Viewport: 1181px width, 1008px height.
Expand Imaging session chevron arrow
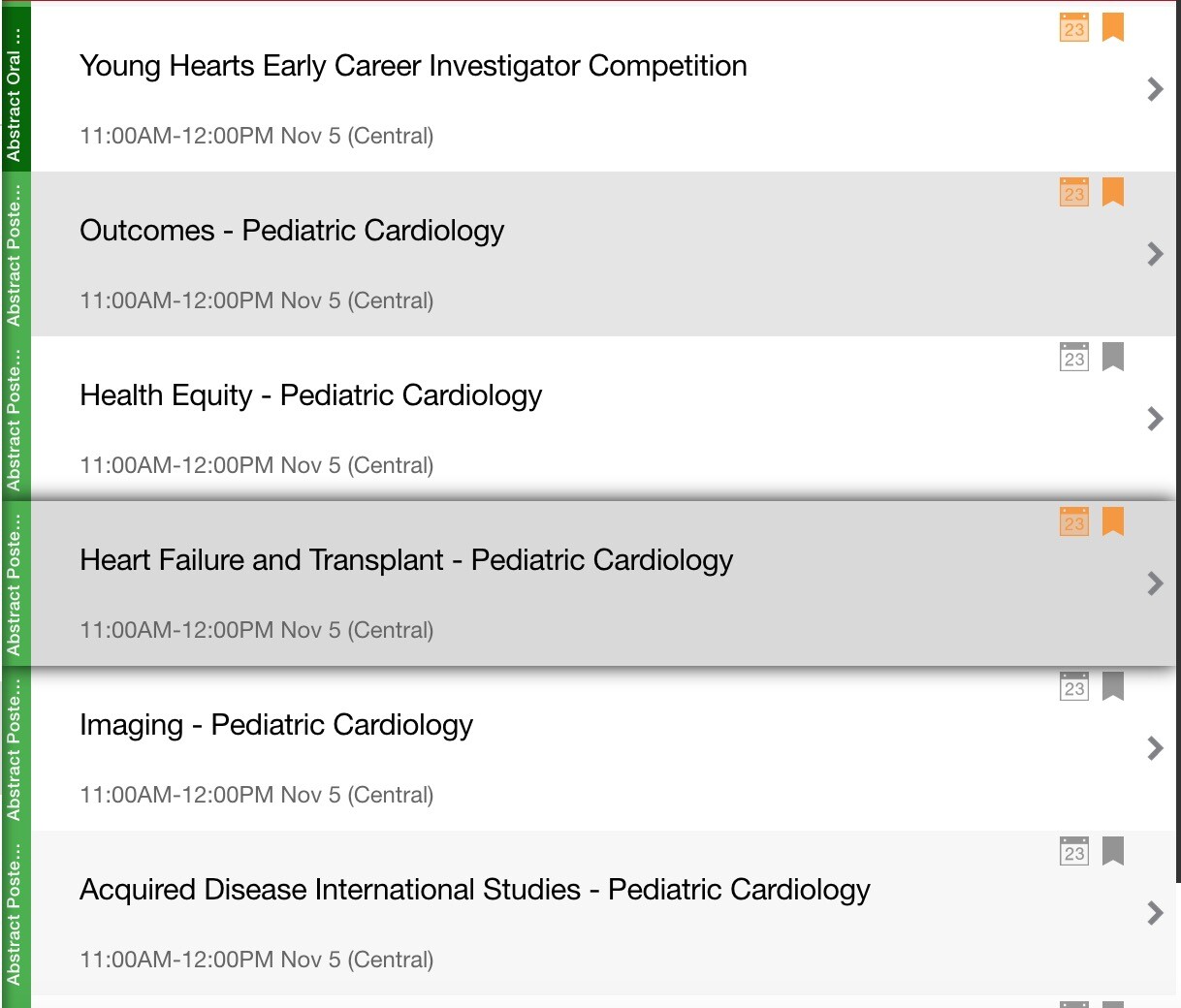[1155, 748]
